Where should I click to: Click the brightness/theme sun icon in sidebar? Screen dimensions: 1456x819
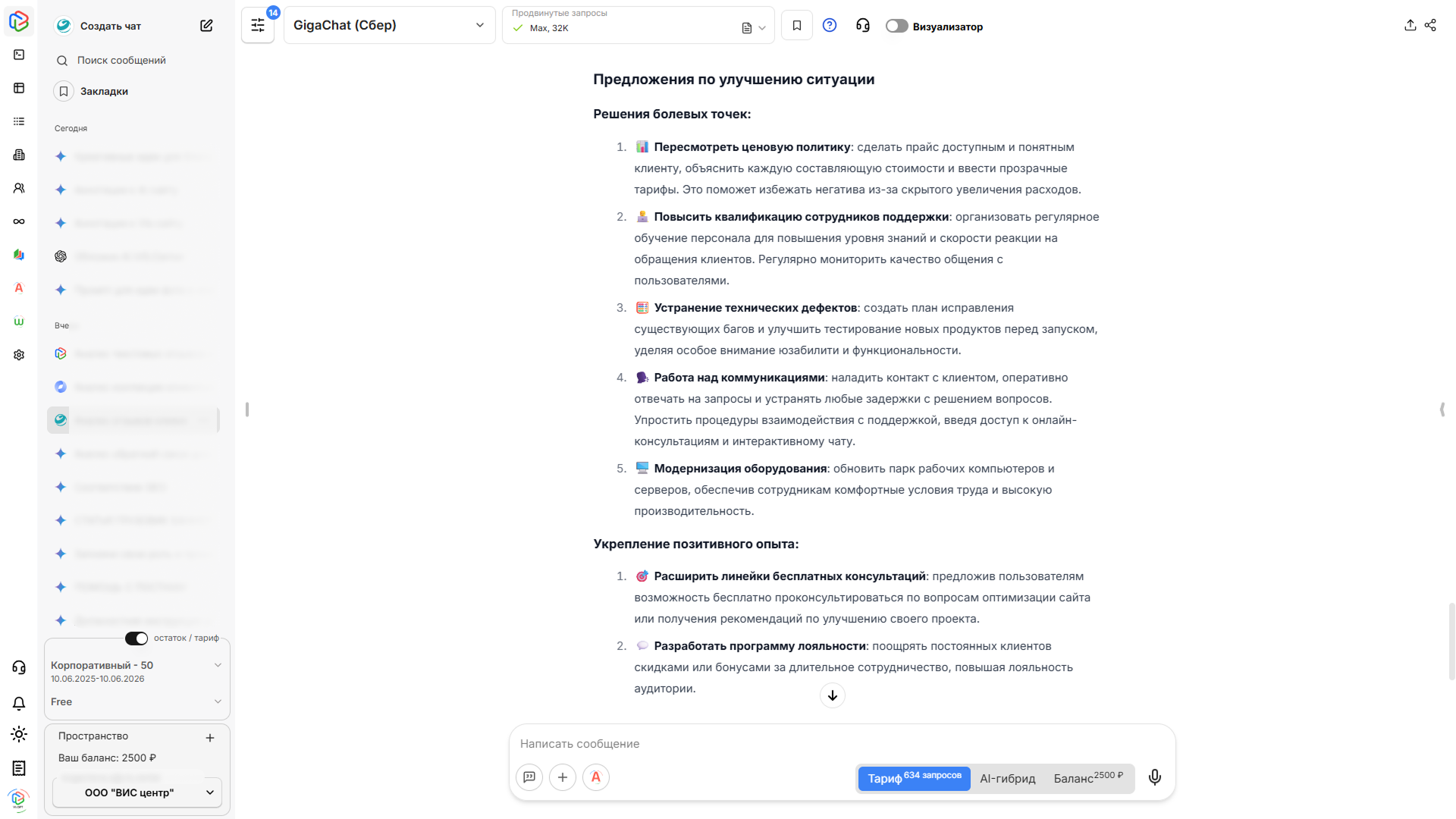(x=18, y=734)
